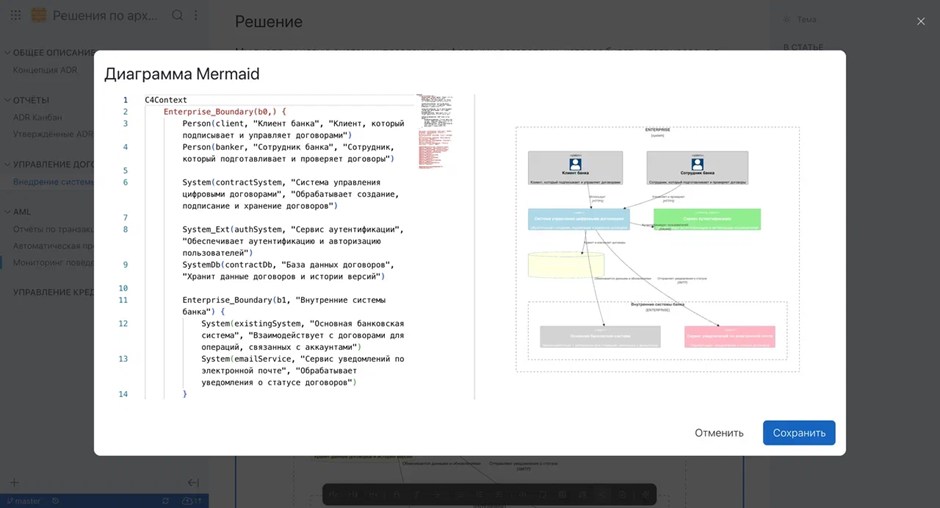The height and width of the screenshot is (508, 940).
Task: Click the grey Основная банковская система node
Action: coord(600,336)
